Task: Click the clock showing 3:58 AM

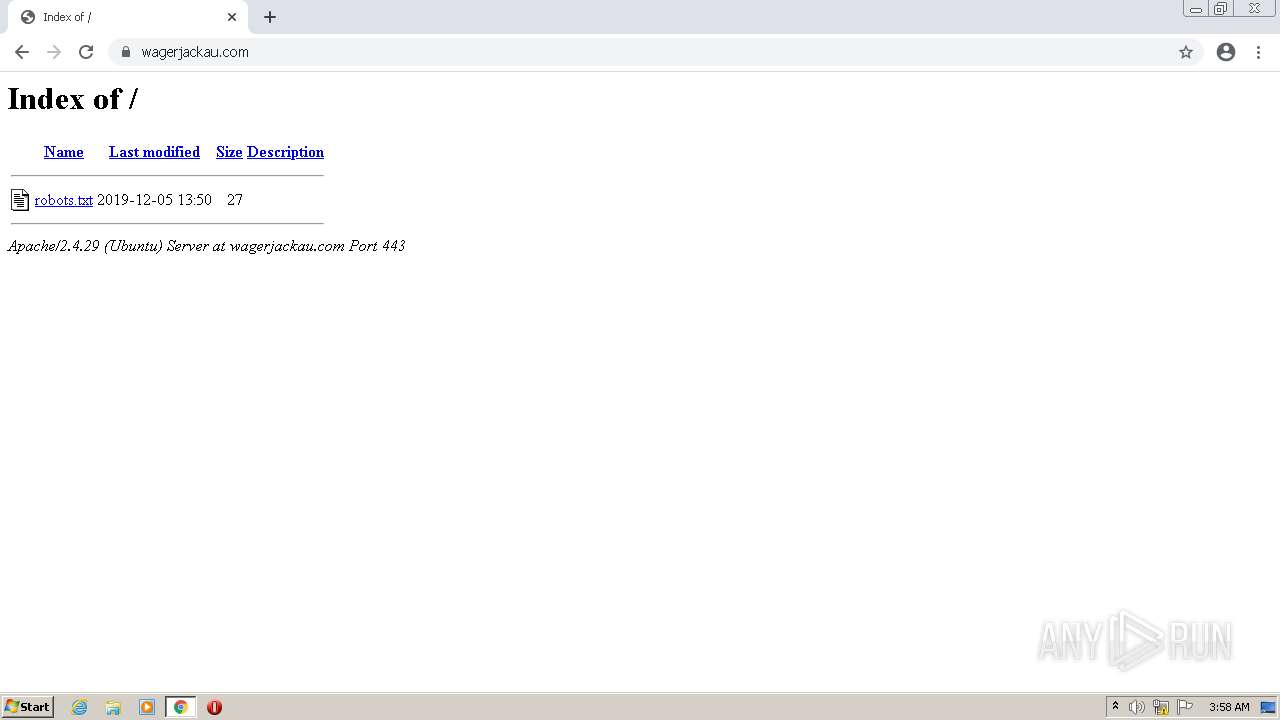Action: [x=1229, y=707]
